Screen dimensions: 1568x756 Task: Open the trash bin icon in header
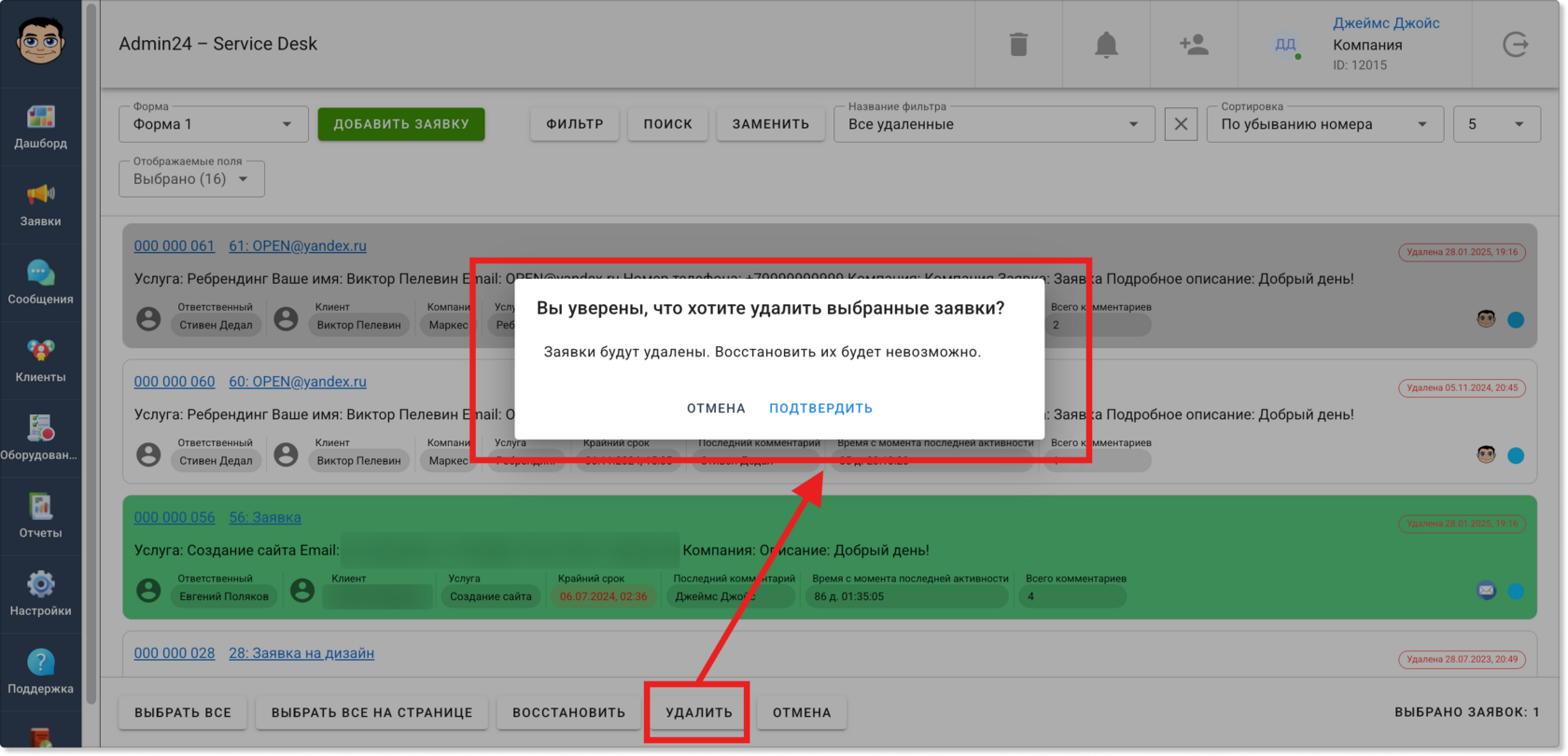[x=1018, y=44]
